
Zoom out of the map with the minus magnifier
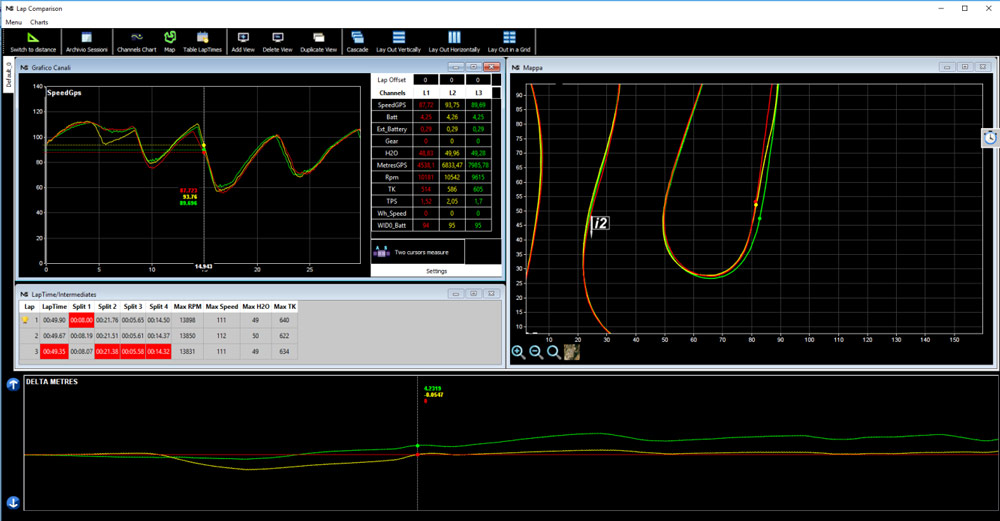click(x=536, y=352)
